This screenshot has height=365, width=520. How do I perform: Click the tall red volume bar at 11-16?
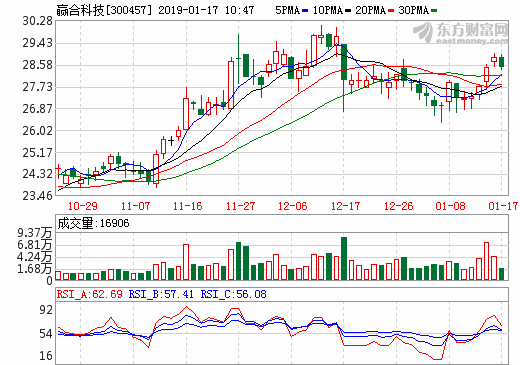(x=186, y=262)
